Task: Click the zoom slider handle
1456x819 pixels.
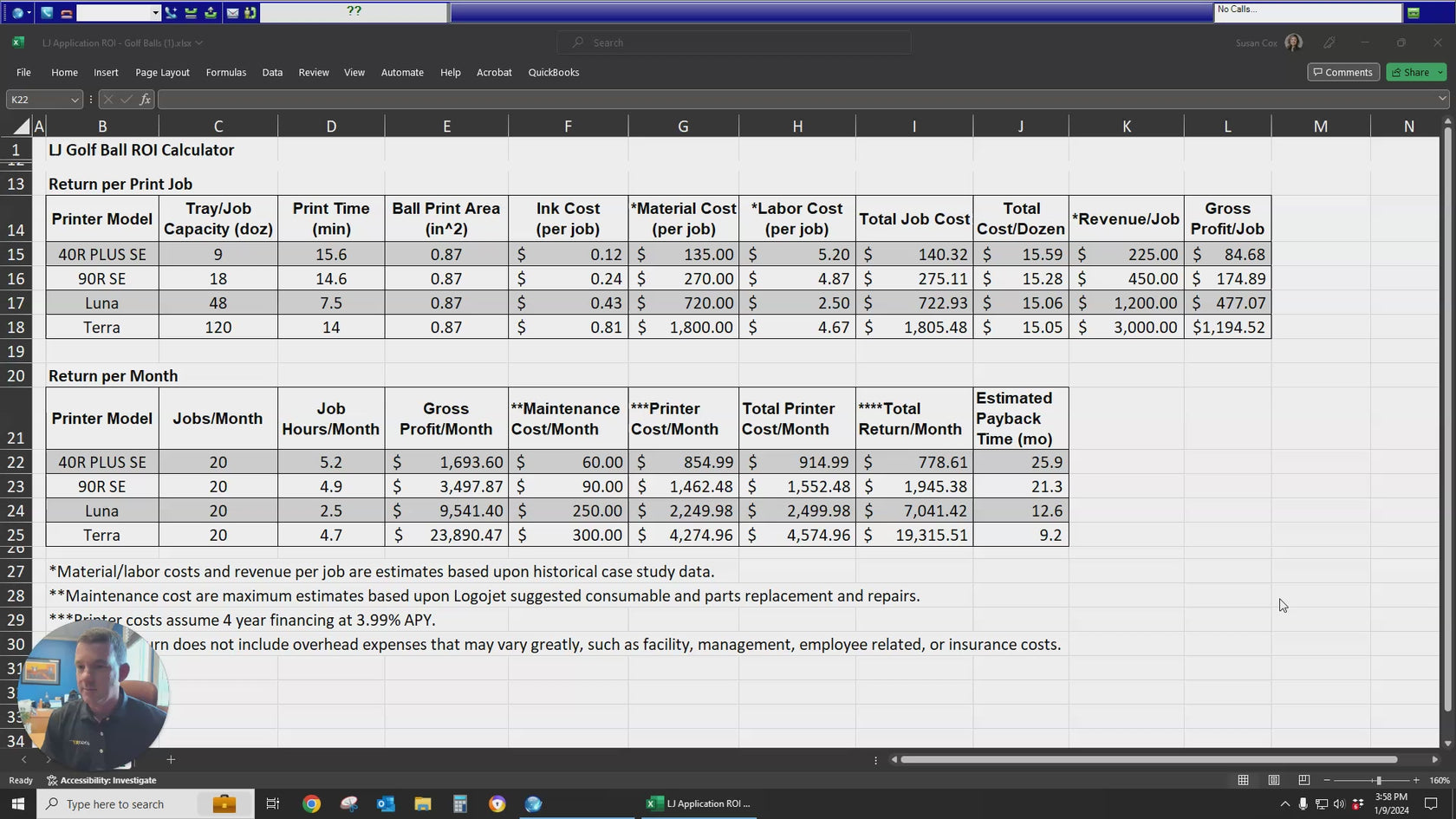Action: (x=1378, y=780)
